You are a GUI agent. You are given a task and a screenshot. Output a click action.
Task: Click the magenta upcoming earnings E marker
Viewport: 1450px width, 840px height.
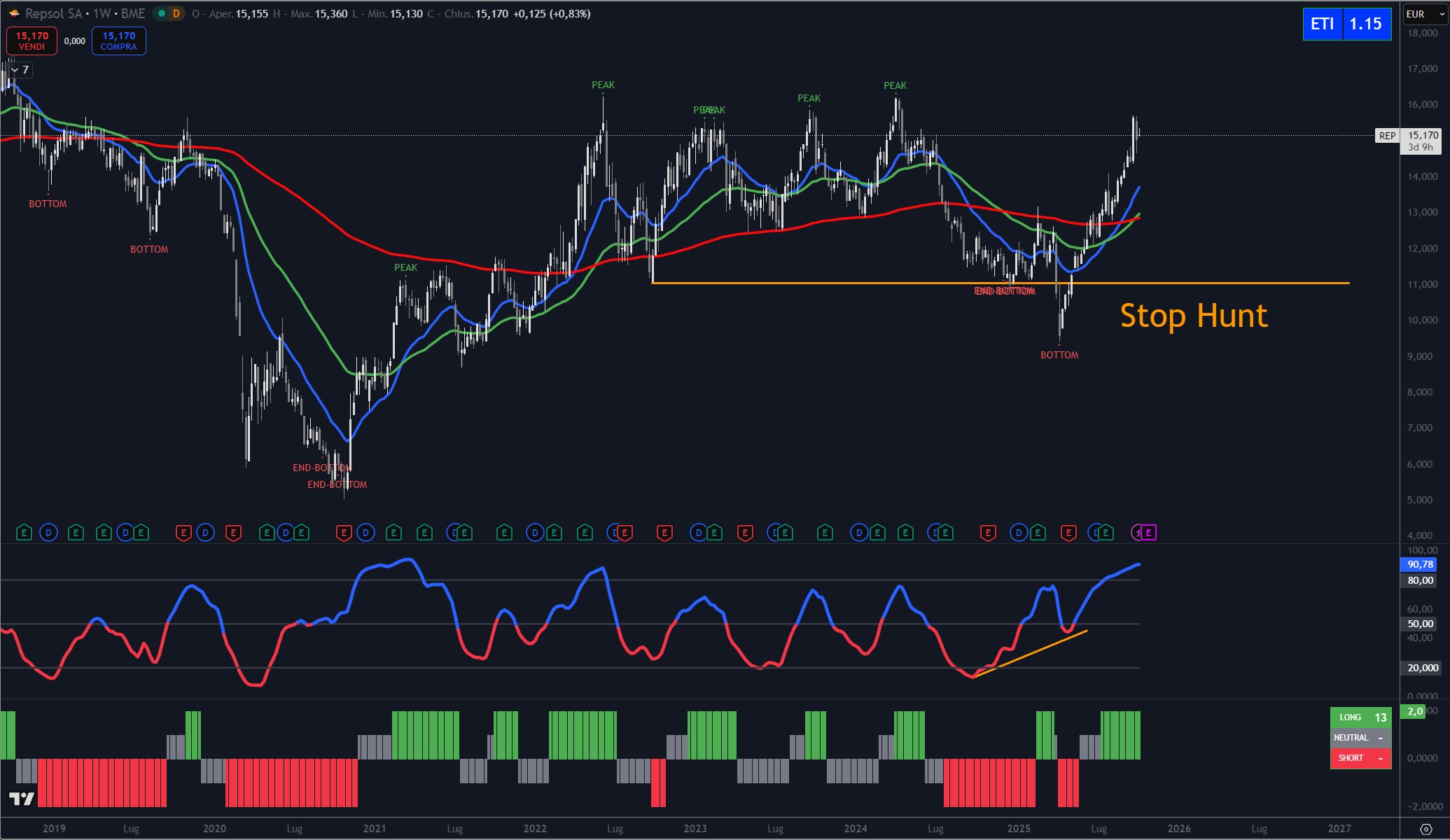coord(1148,533)
